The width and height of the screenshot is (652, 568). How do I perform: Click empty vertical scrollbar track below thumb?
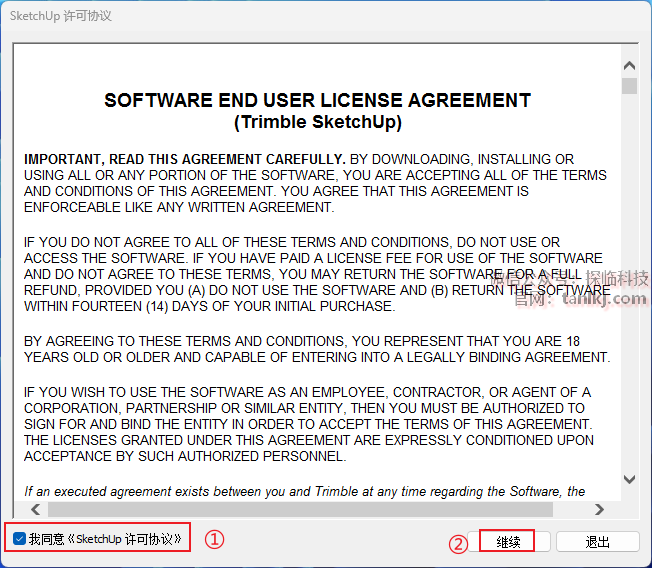click(629, 300)
